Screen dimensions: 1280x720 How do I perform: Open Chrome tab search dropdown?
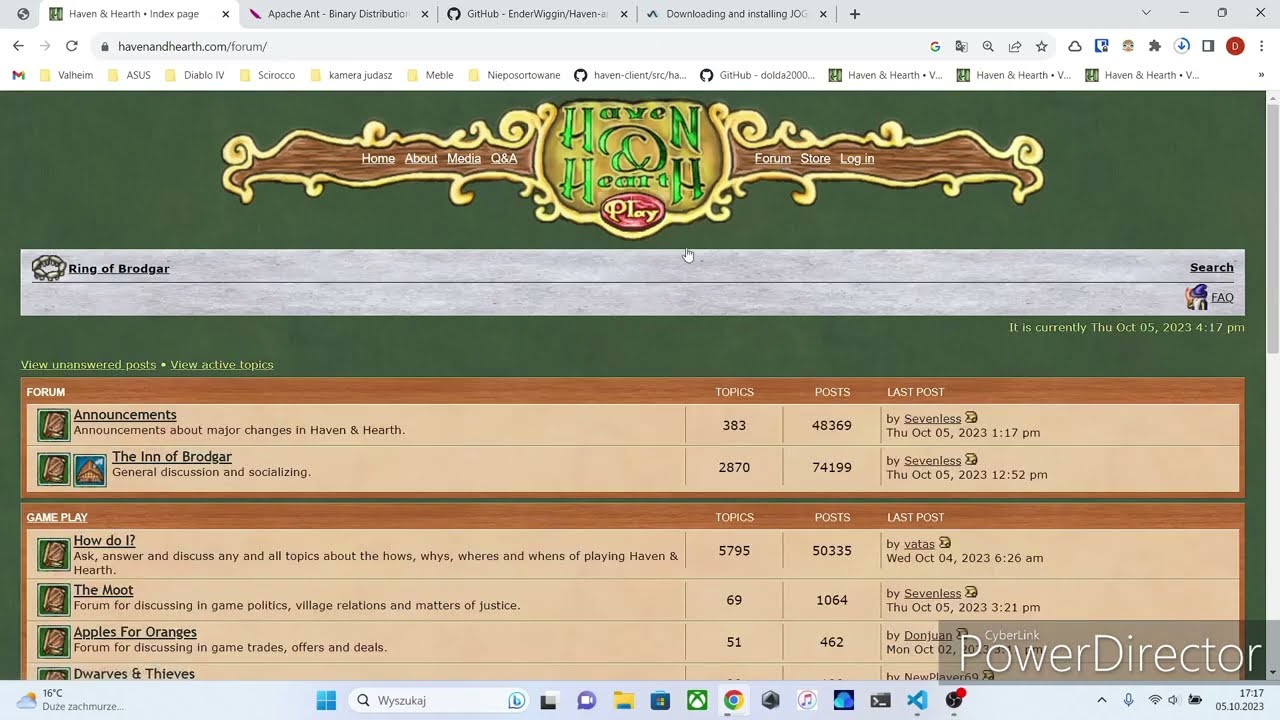[1146, 13]
